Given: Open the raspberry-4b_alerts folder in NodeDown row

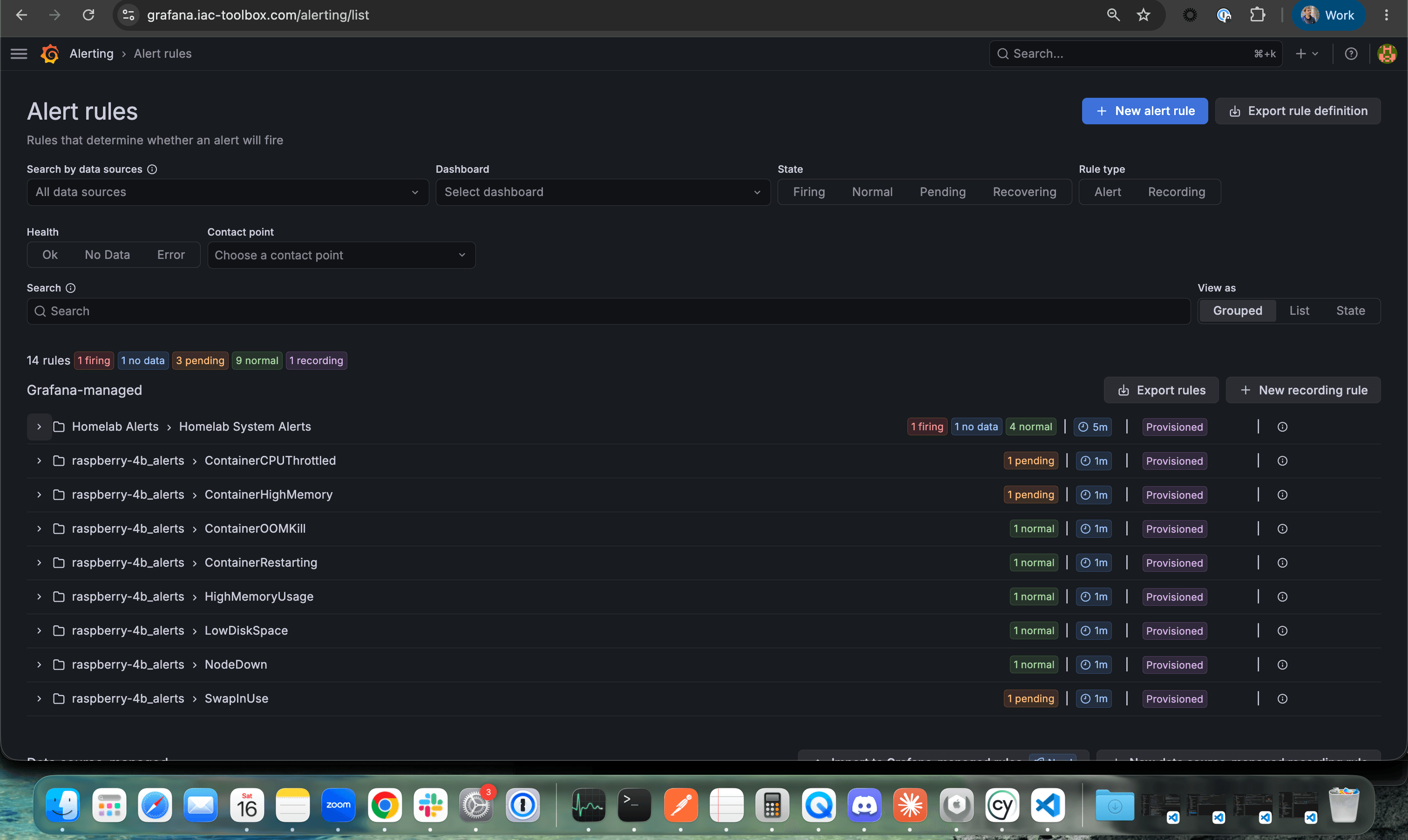Looking at the screenshot, I should pos(128,664).
